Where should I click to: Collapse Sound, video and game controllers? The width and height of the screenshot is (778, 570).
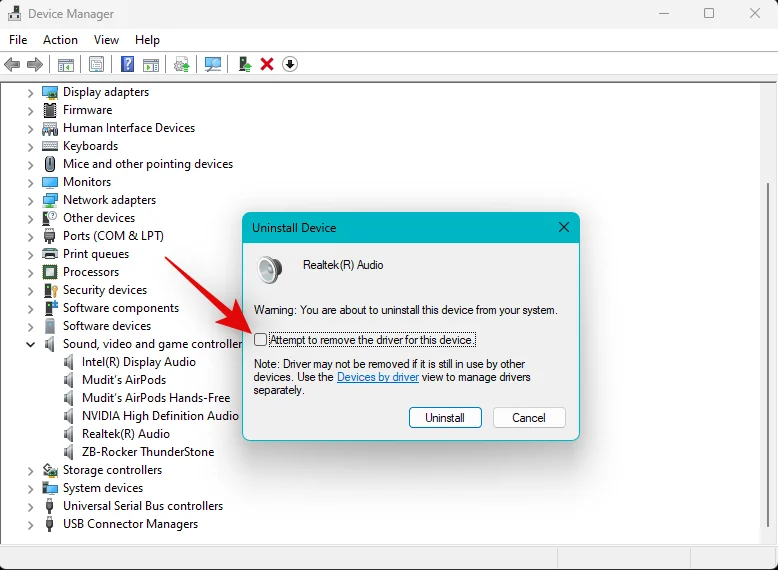coord(30,344)
